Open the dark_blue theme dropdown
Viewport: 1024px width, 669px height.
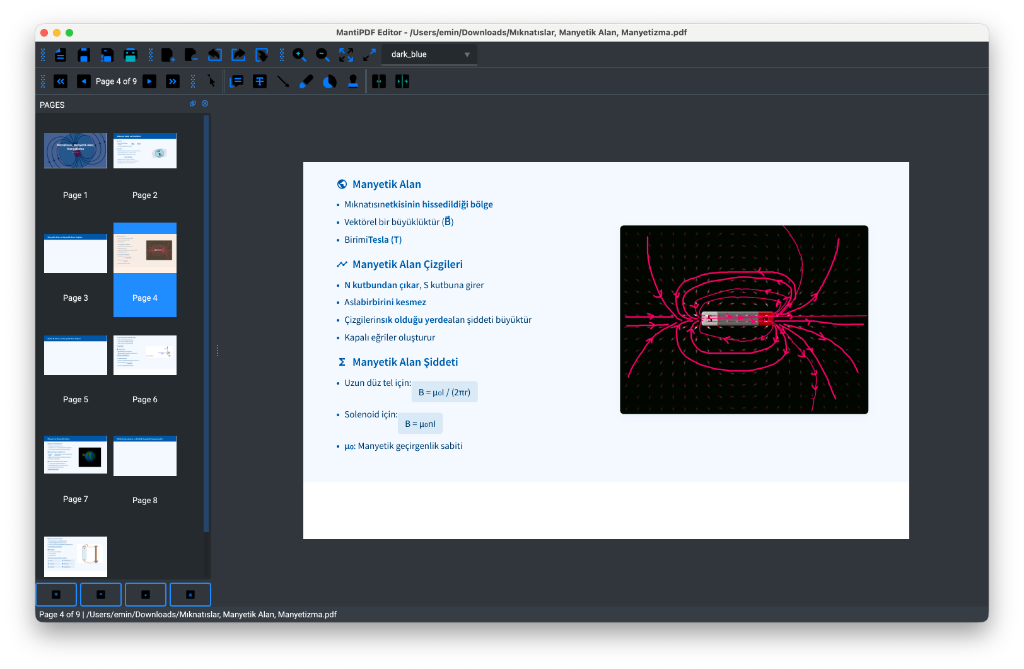[429, 55]
